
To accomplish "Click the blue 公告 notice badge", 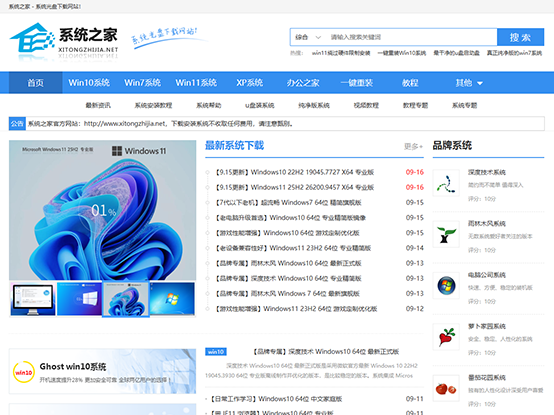I will (17, 124).
